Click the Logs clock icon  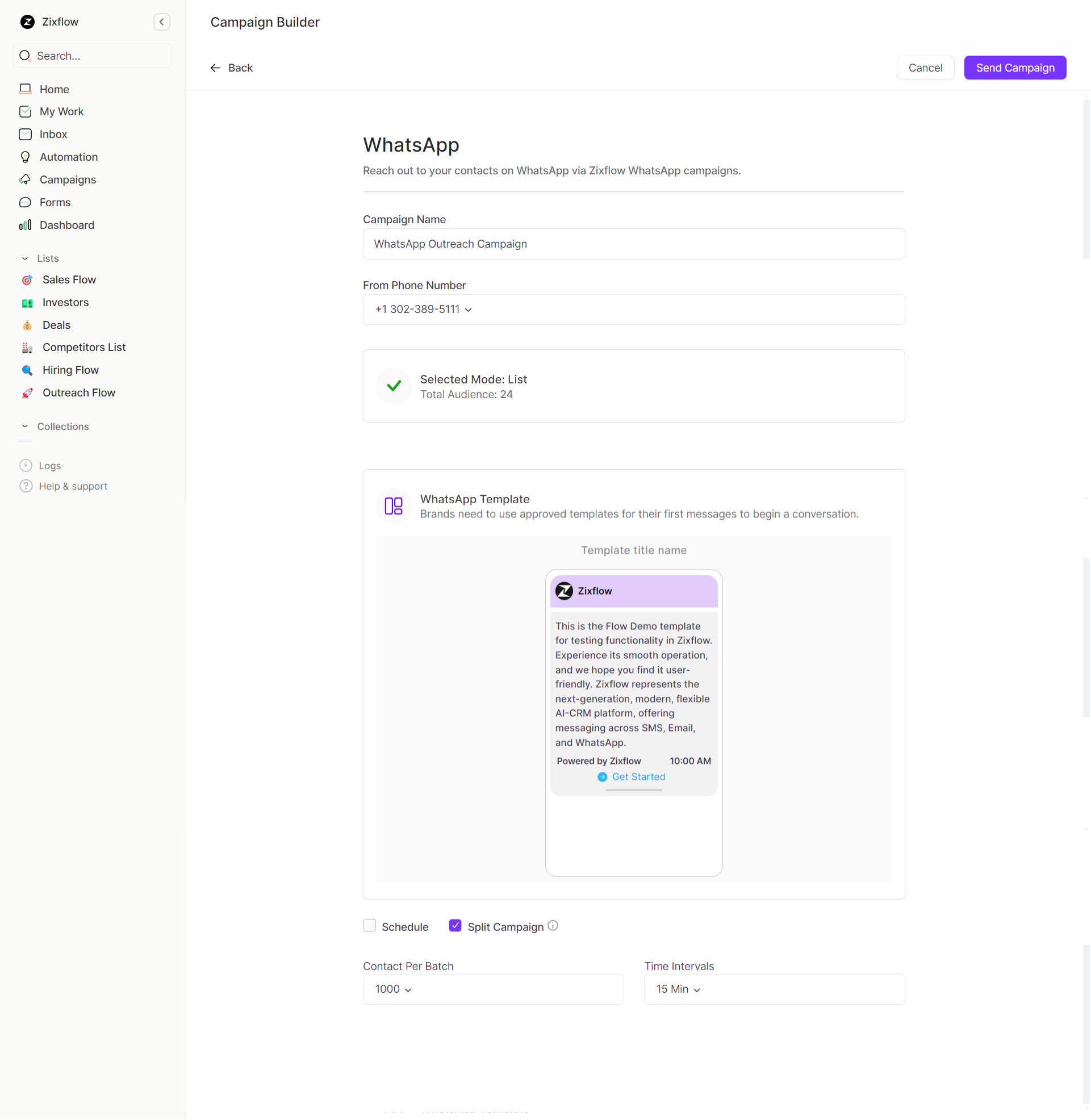26,465
